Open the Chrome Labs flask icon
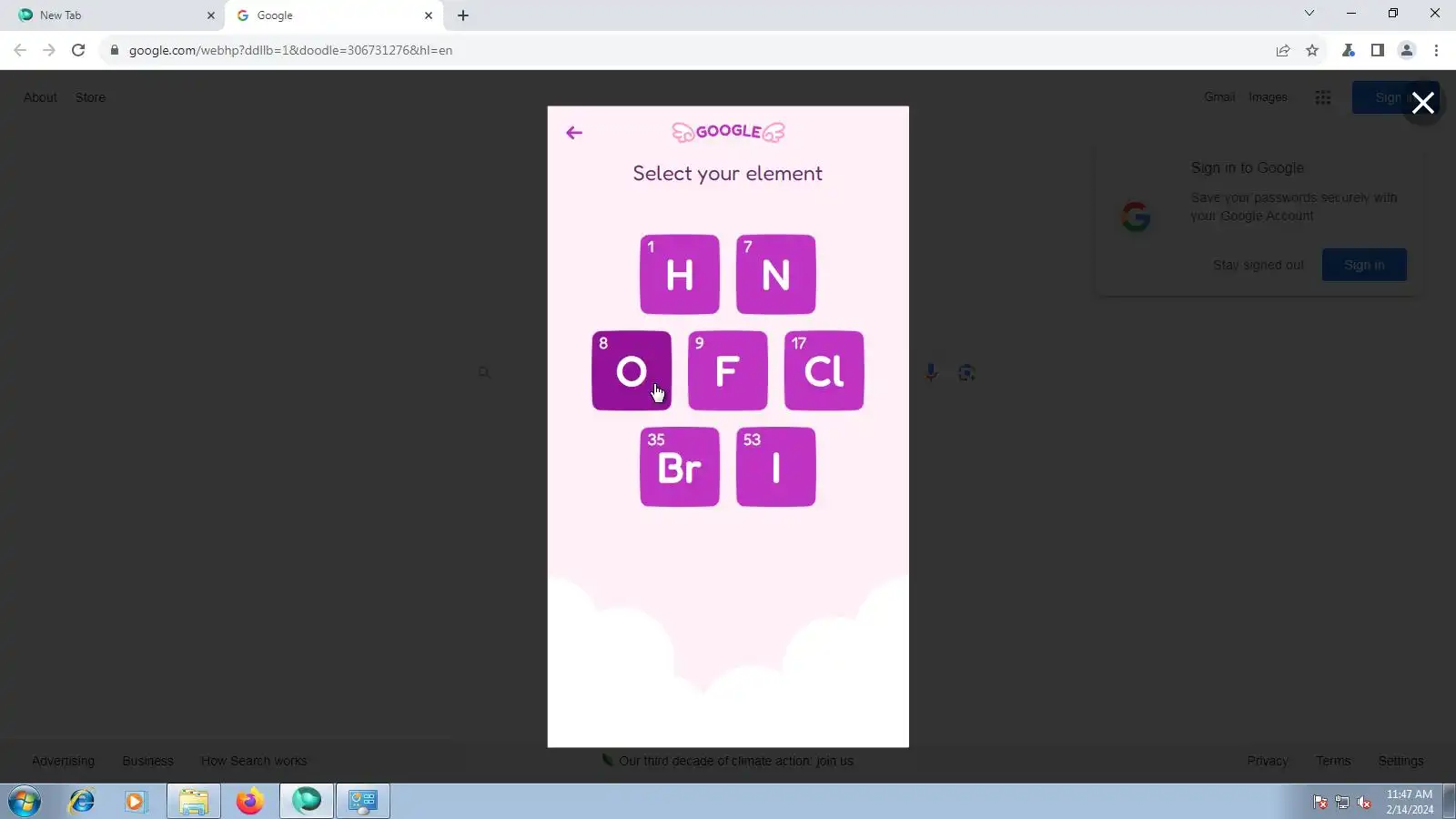The height and width of the screenshot is (819, 1456). pos(1349,50)
